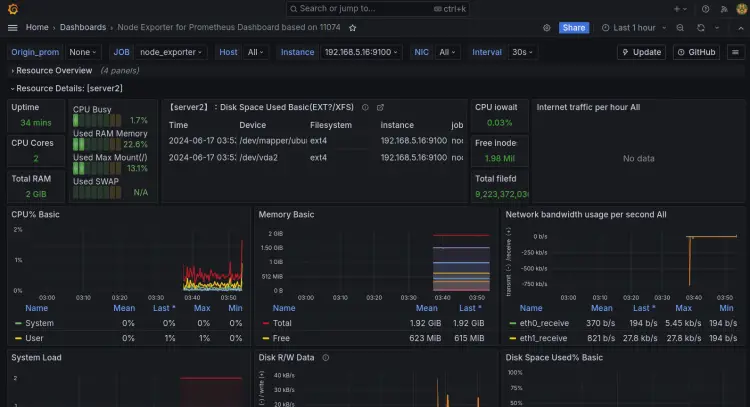Sort CPU legend by Min
The image size is (750, 407).
coord(235,308)
